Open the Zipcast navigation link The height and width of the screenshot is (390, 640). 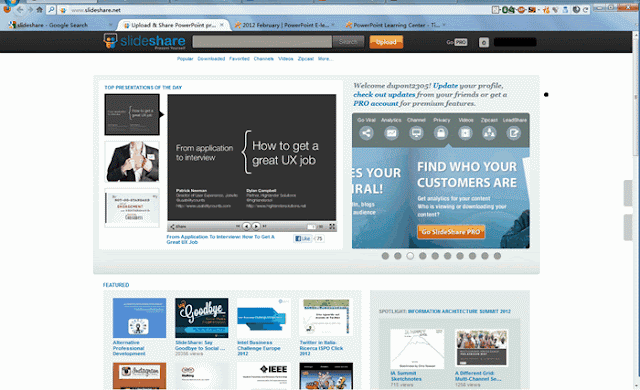(306, 59)
